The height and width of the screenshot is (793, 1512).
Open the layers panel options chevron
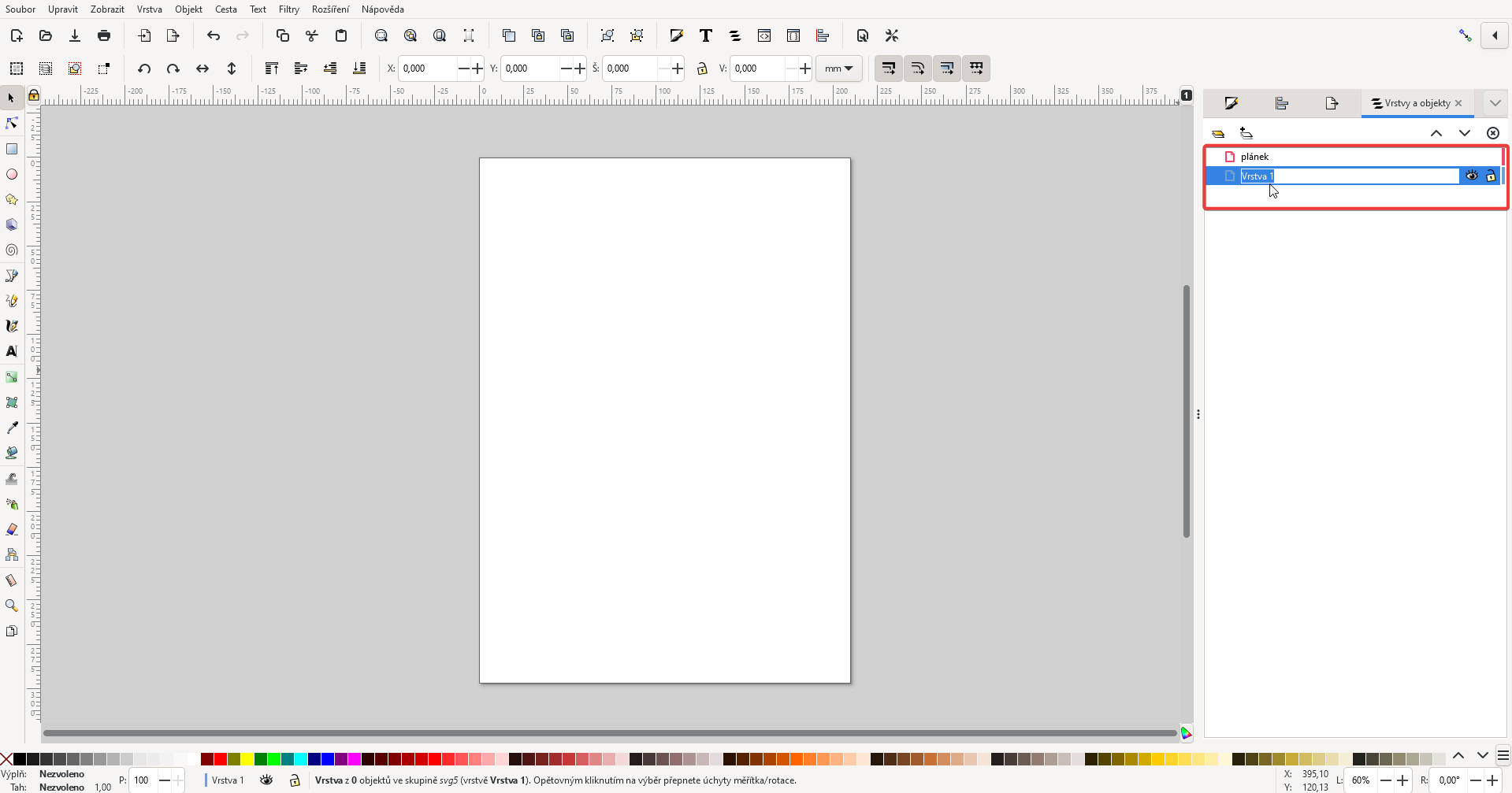tap(1495, 103)
